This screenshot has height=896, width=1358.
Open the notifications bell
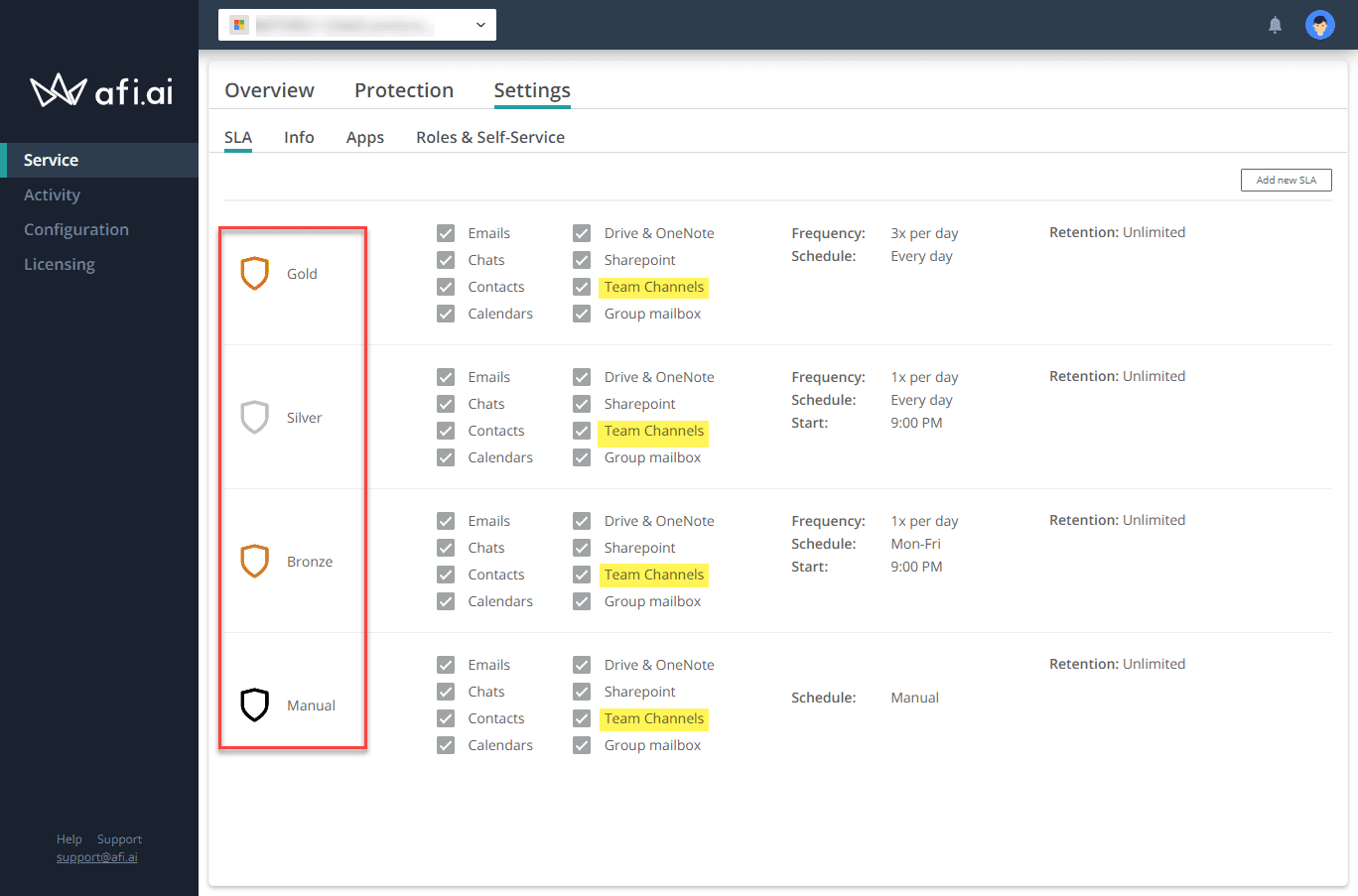click(1275, 25)
